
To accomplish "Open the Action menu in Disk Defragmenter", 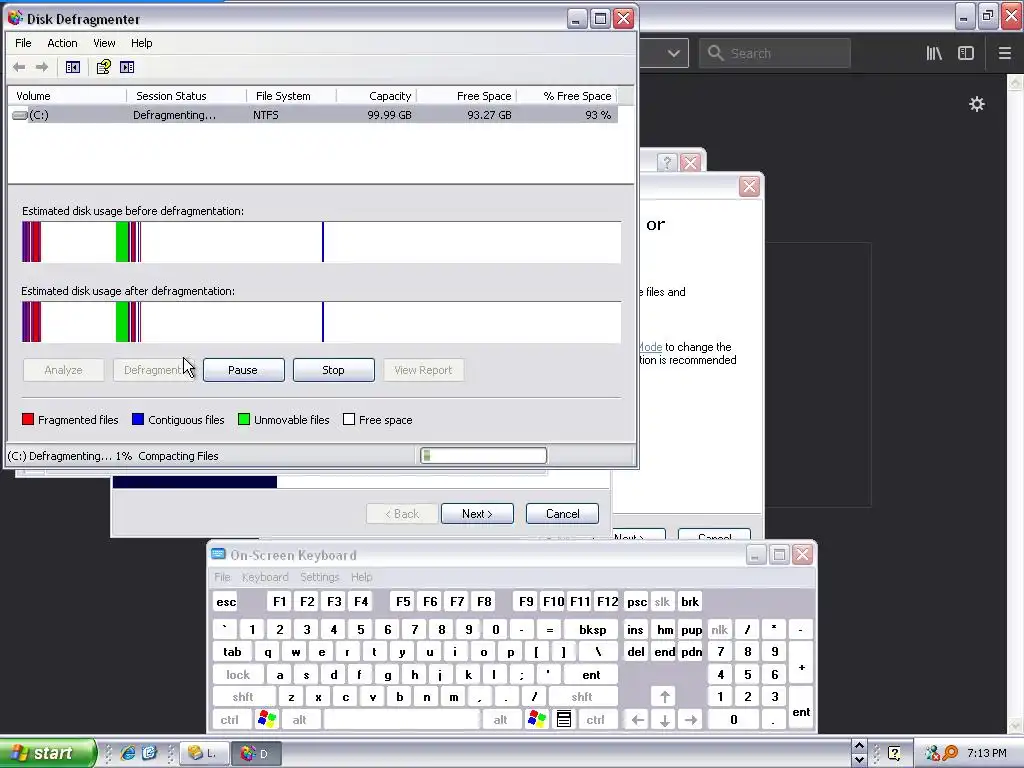I will coord(62,43).
